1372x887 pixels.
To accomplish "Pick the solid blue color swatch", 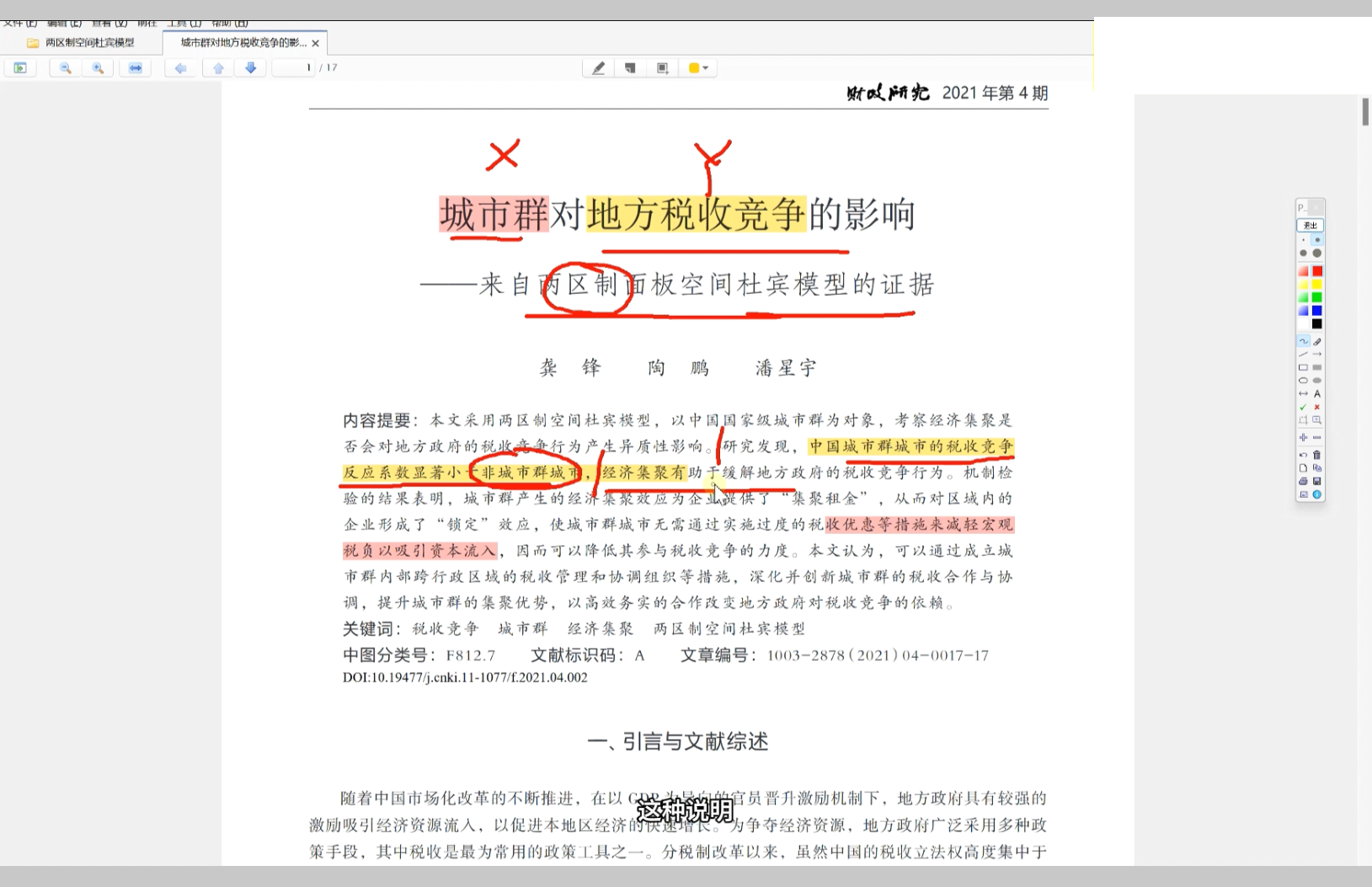I will [1317, 311].
